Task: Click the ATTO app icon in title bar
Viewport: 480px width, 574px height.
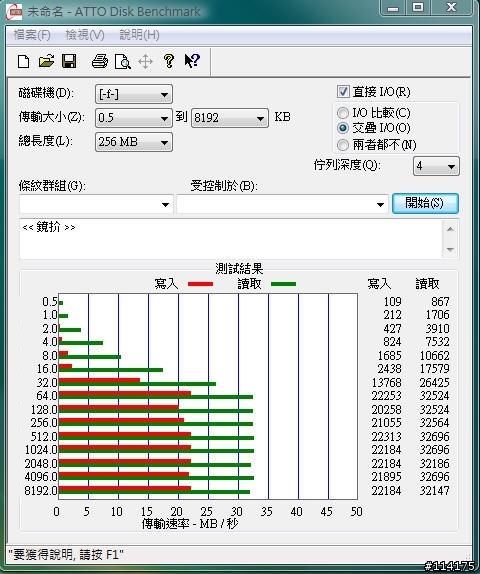Action: (x=14, y=12)
